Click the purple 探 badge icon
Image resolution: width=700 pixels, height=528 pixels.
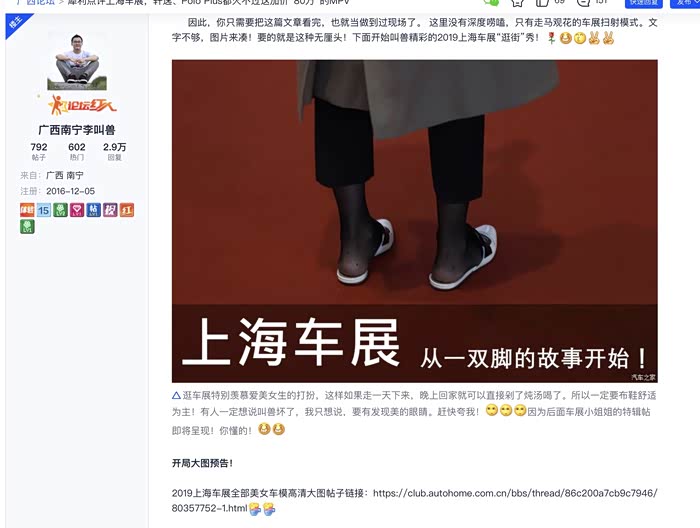[110, 210]
